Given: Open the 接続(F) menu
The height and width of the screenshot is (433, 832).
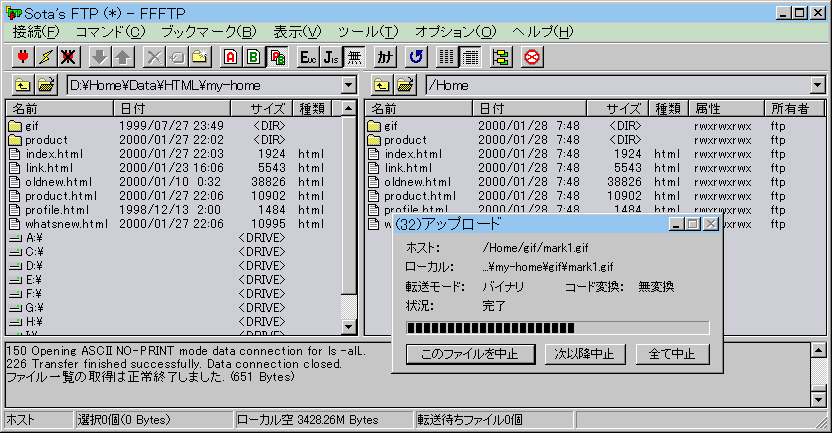Looking at the screenshot, I should (36, 32).
